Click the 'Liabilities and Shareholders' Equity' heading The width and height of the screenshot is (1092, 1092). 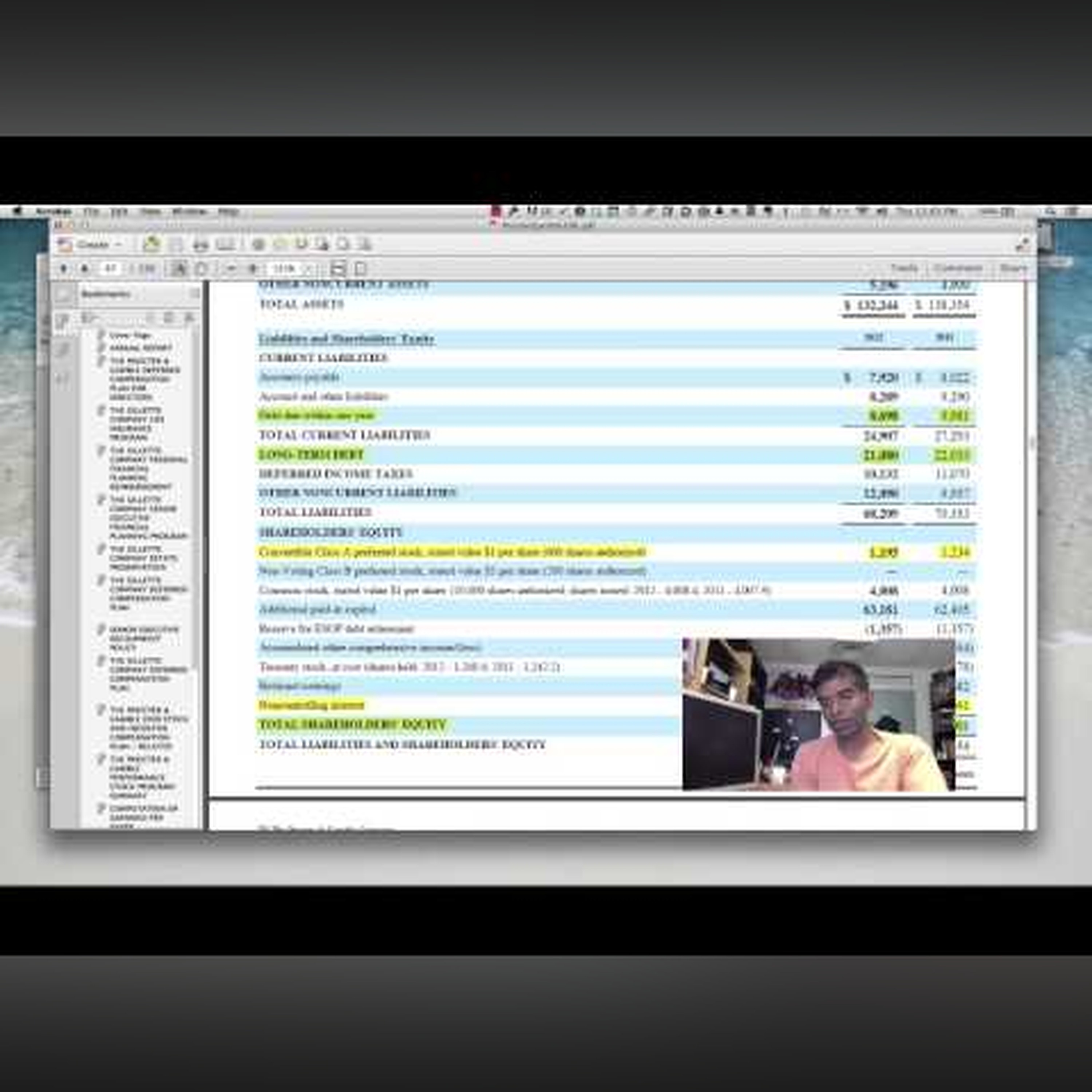pos(347,339)
